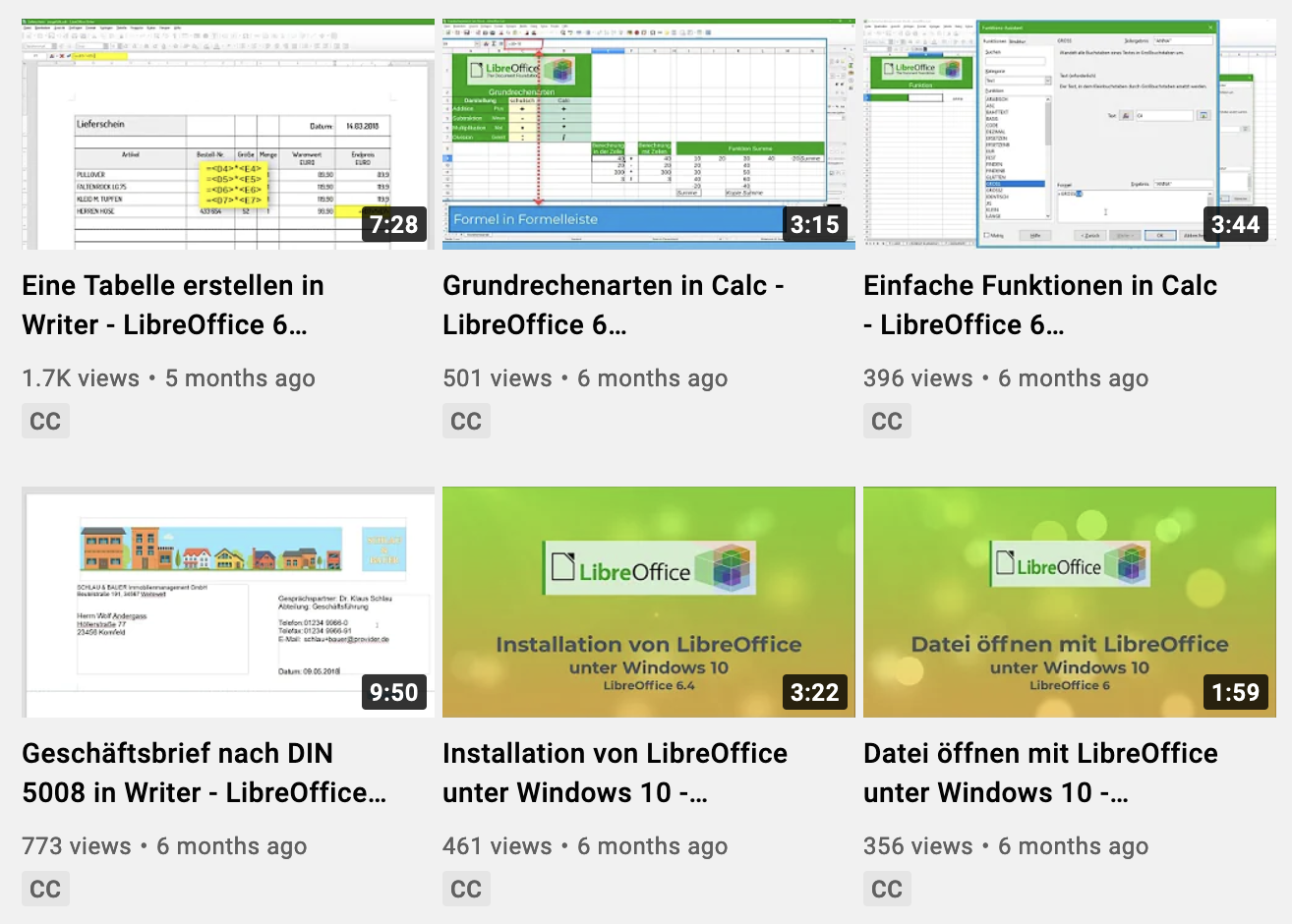Open the 'Datei öffnen mit LibreOffice' thumbnail
Image resolution: width=1292 pixels, height=924 pixels.
coord(1070,602)
